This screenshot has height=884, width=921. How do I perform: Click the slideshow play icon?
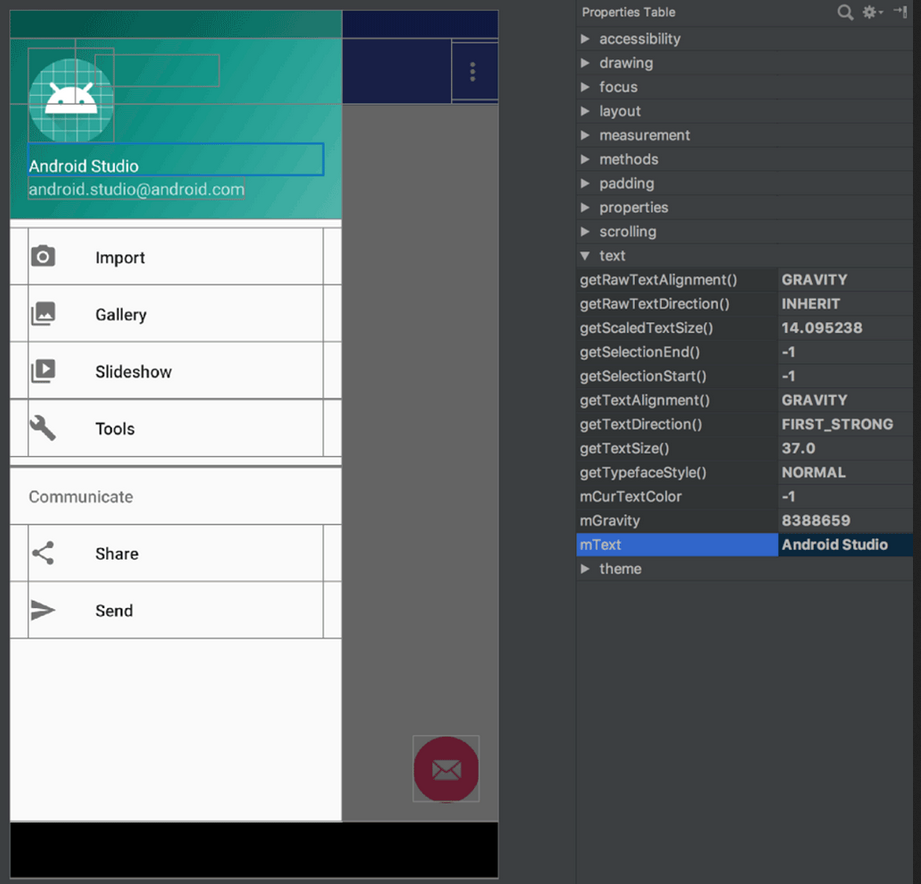pyautogui.click(x=43, y=371)
